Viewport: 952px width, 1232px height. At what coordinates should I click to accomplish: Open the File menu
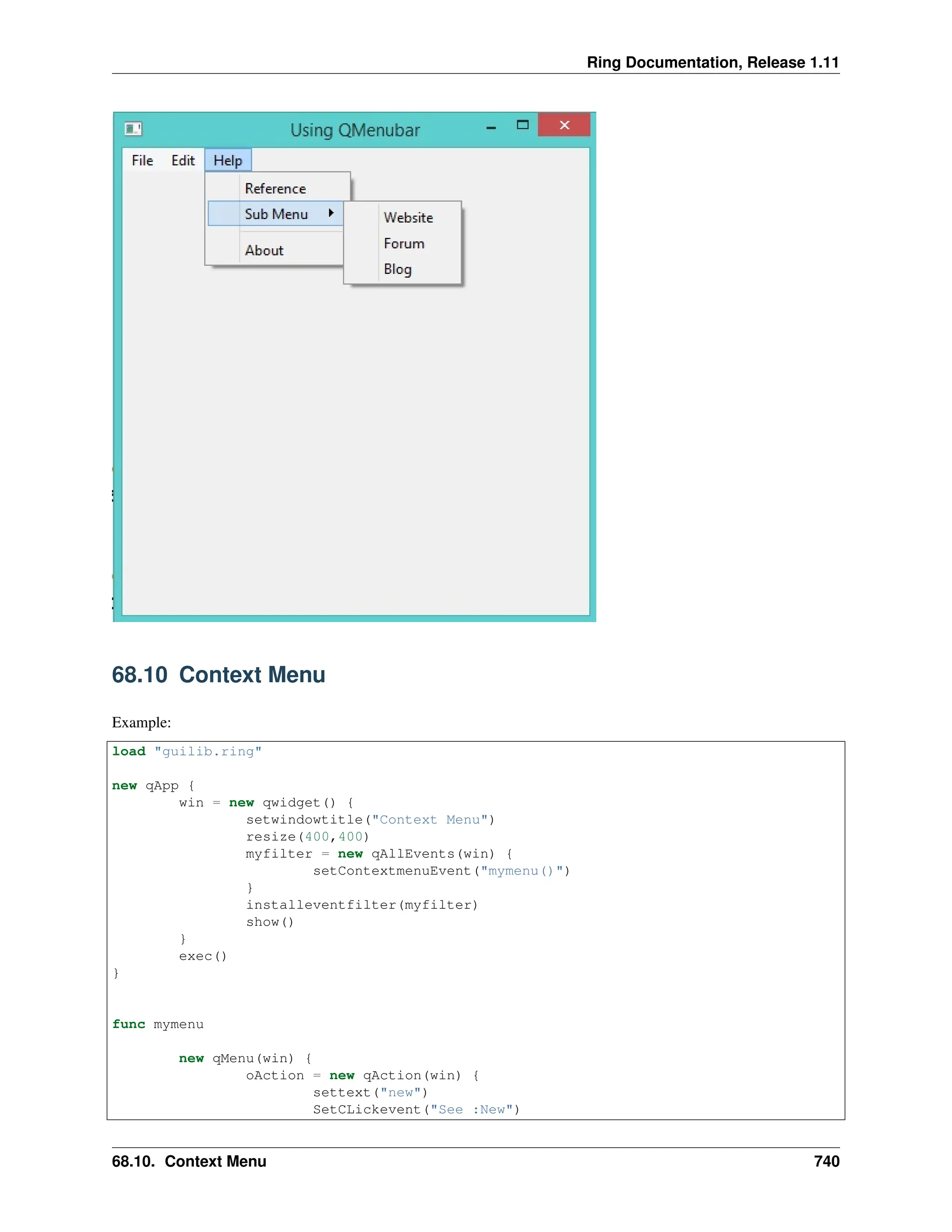142,161
